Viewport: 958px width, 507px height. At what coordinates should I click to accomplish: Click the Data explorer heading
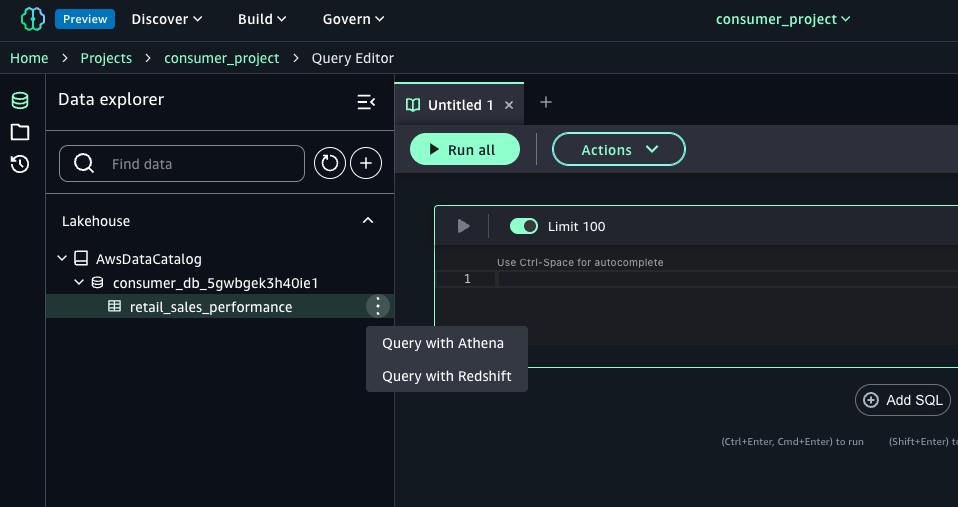pos(111,100)
